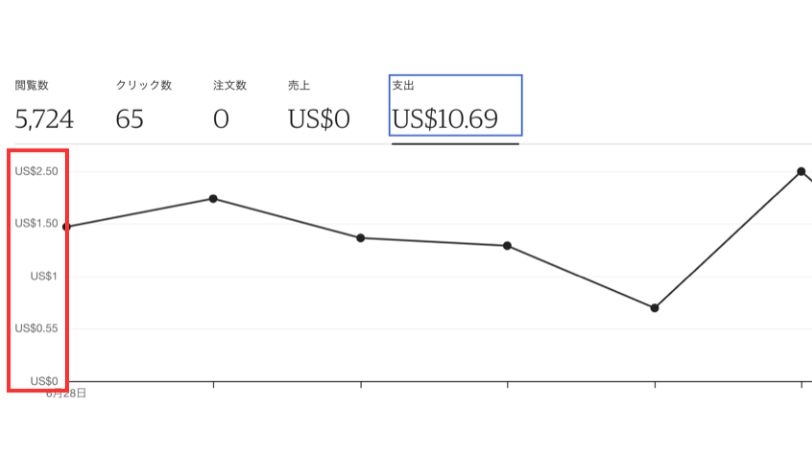
Task: Click the x-axis tick below the lowest point
Action: tap(655, 384)
